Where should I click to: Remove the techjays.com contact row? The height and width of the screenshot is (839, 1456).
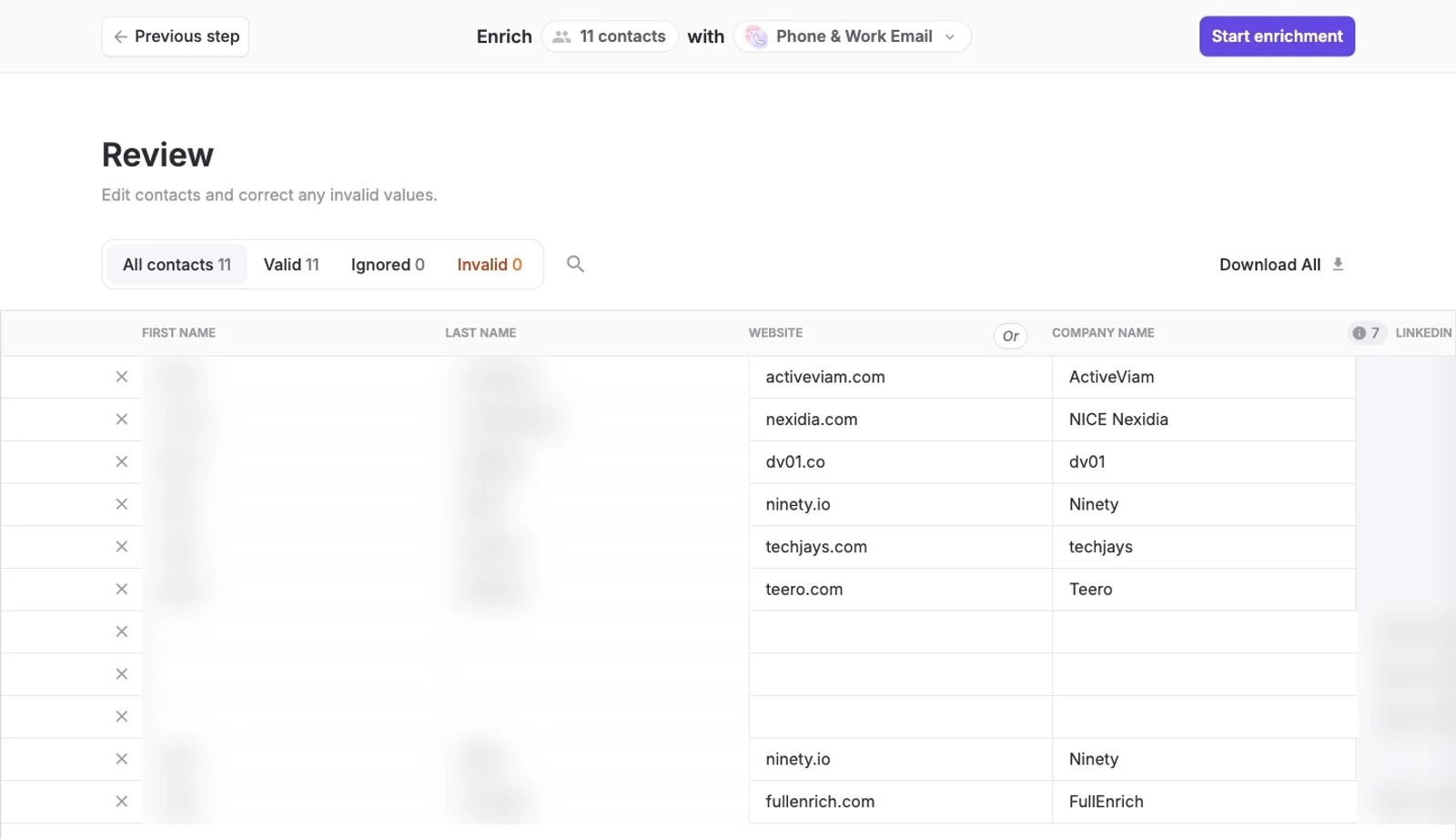[x=122, y=547]
